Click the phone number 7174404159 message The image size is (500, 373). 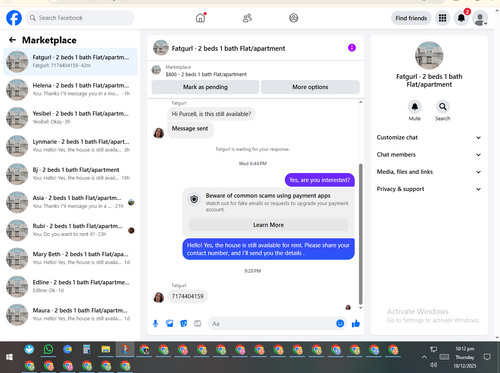click(x=187, y=296)
